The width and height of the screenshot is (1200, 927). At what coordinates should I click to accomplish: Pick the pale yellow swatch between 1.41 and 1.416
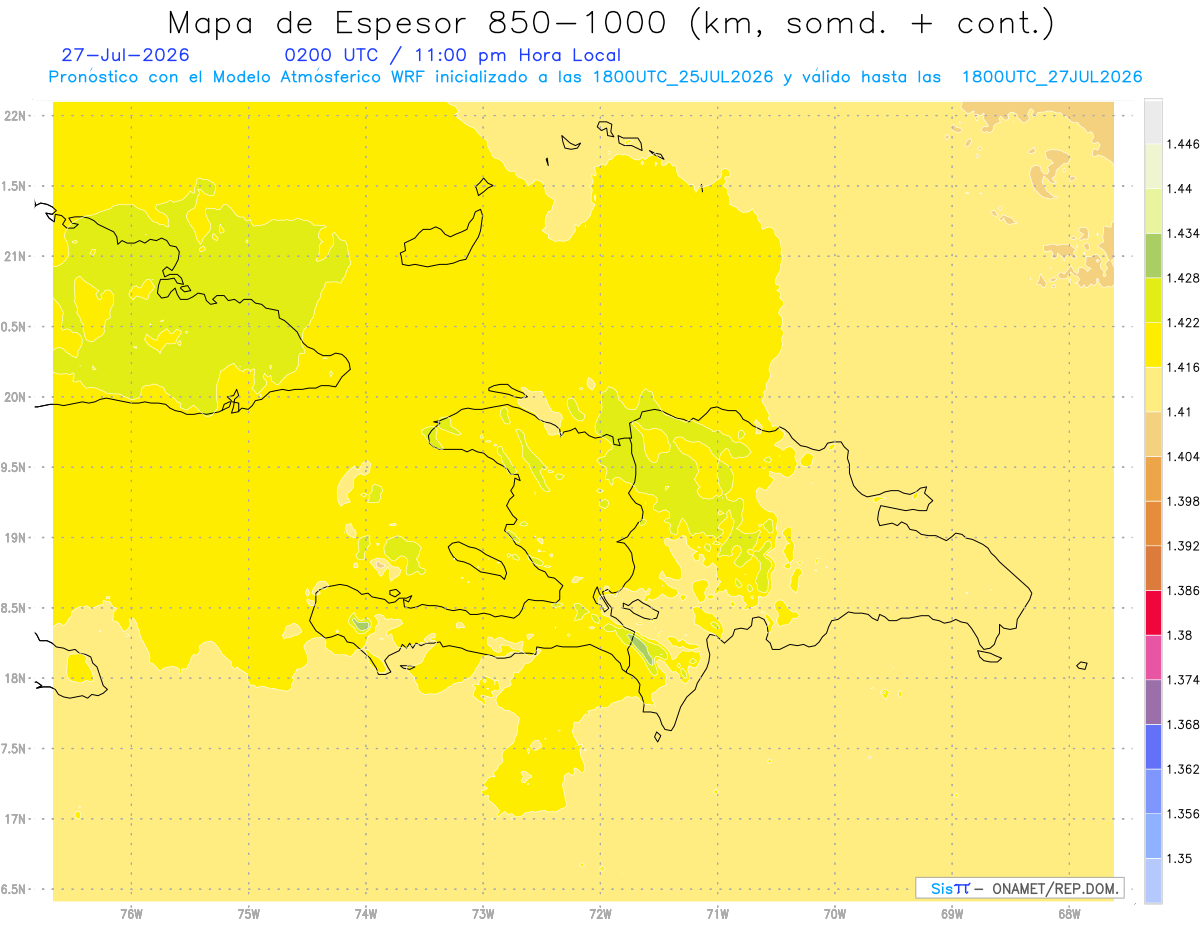1153,390
